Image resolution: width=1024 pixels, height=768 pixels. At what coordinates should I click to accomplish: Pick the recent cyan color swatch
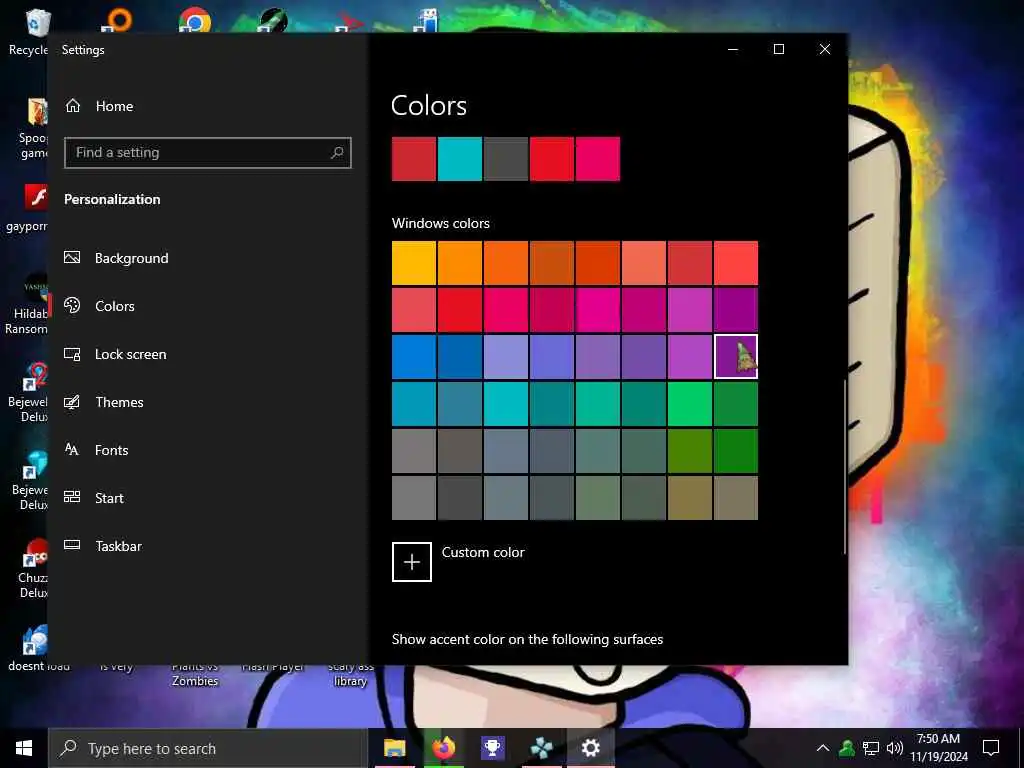(x=460, y=159)
